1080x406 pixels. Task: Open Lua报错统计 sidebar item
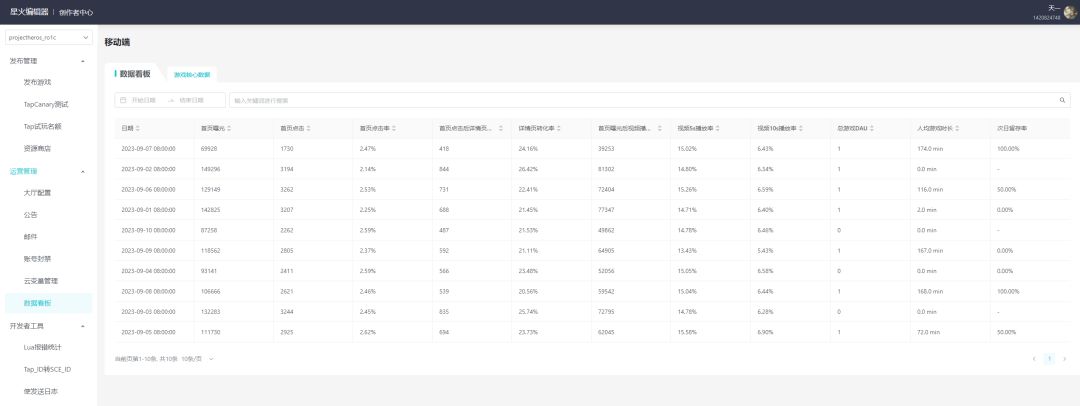click(x=43, y=347)
